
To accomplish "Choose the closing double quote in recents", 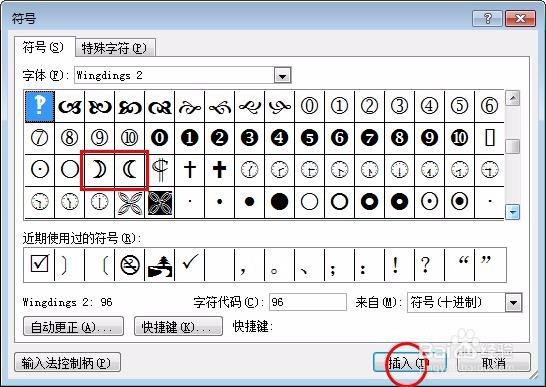I will 490,265.
